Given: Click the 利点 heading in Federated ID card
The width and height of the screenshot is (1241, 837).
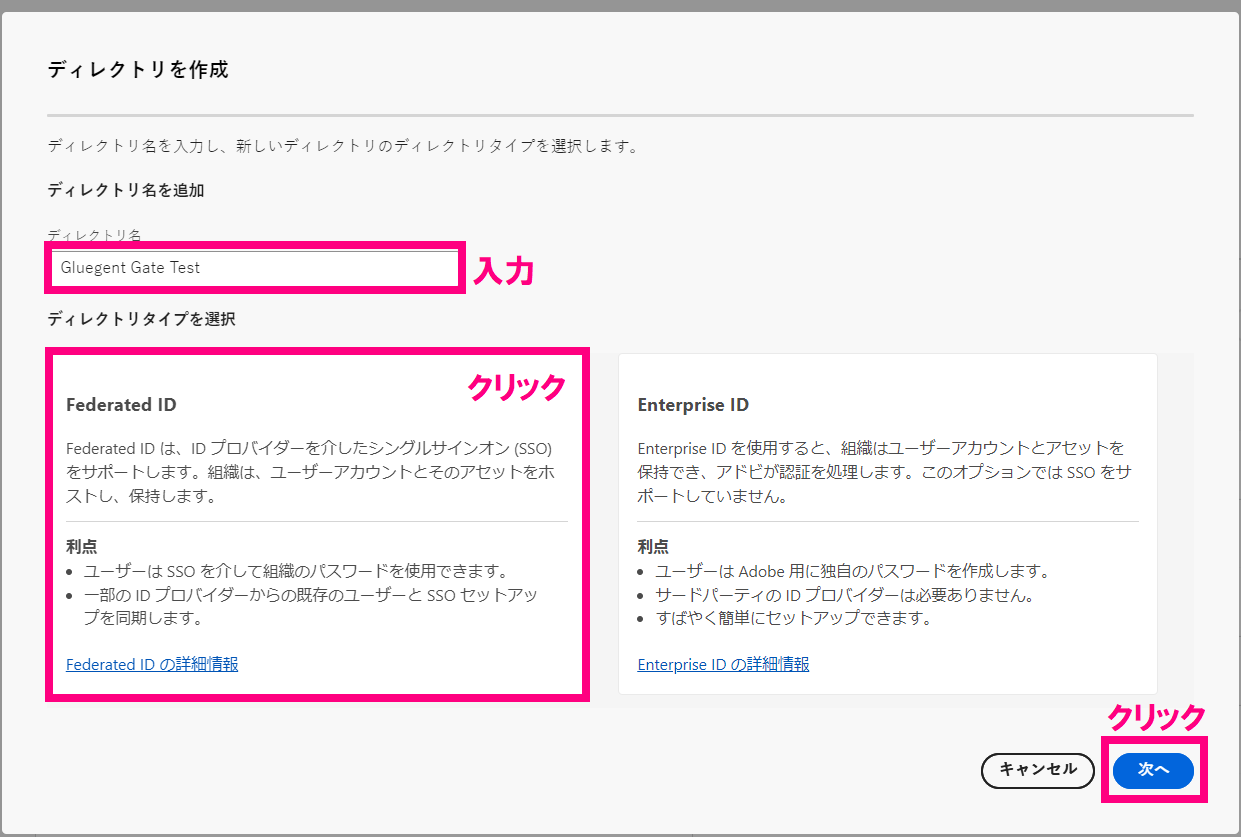Looking at the screenshot, I should click(81, 547).
